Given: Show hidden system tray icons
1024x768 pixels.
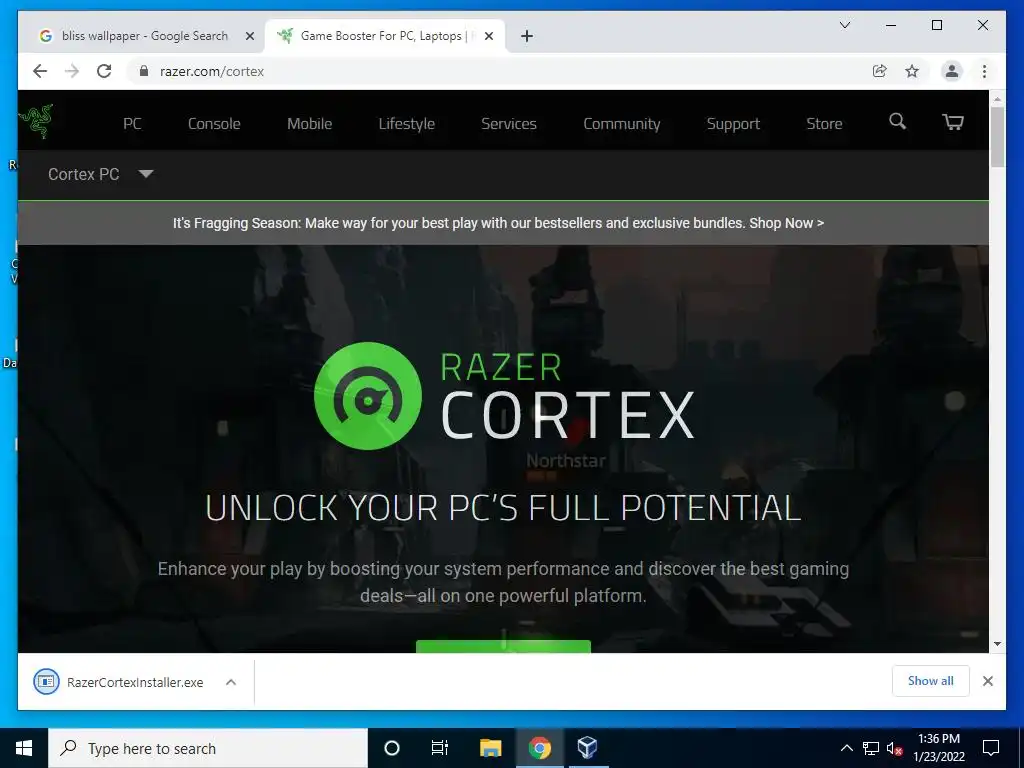Looking at the screenshot, I should (x=846, y=748).
